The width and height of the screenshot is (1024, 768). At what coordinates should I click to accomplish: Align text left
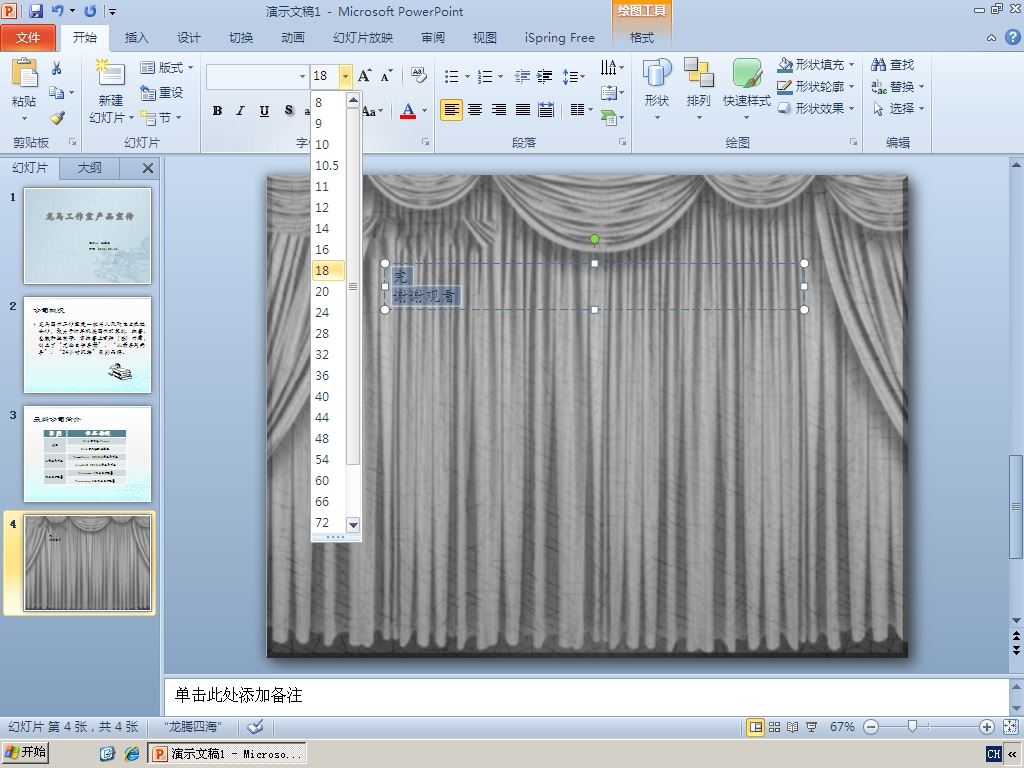click(x=451, y=110)
